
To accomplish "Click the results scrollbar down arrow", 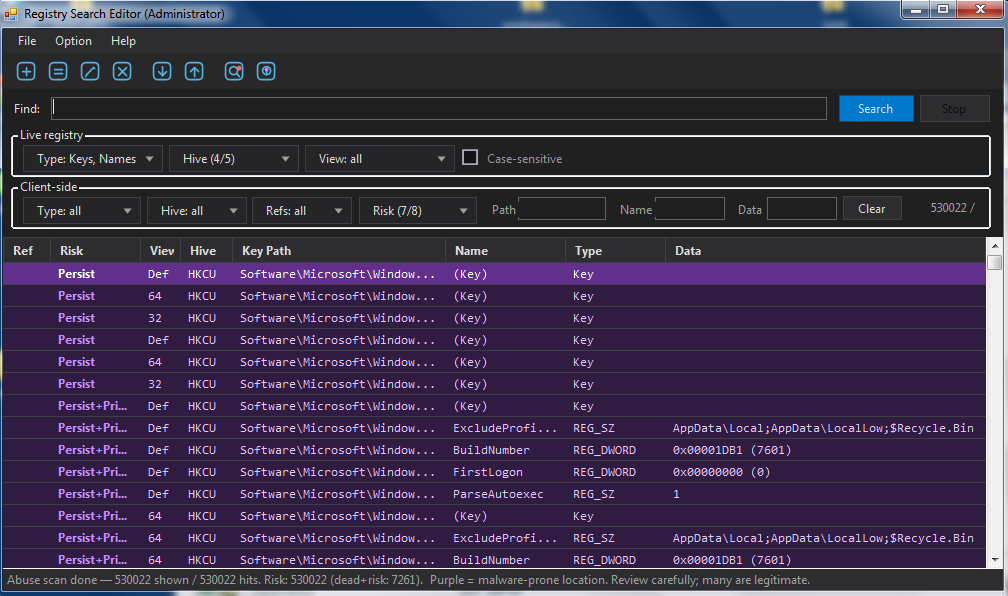I will pos(994,560).
